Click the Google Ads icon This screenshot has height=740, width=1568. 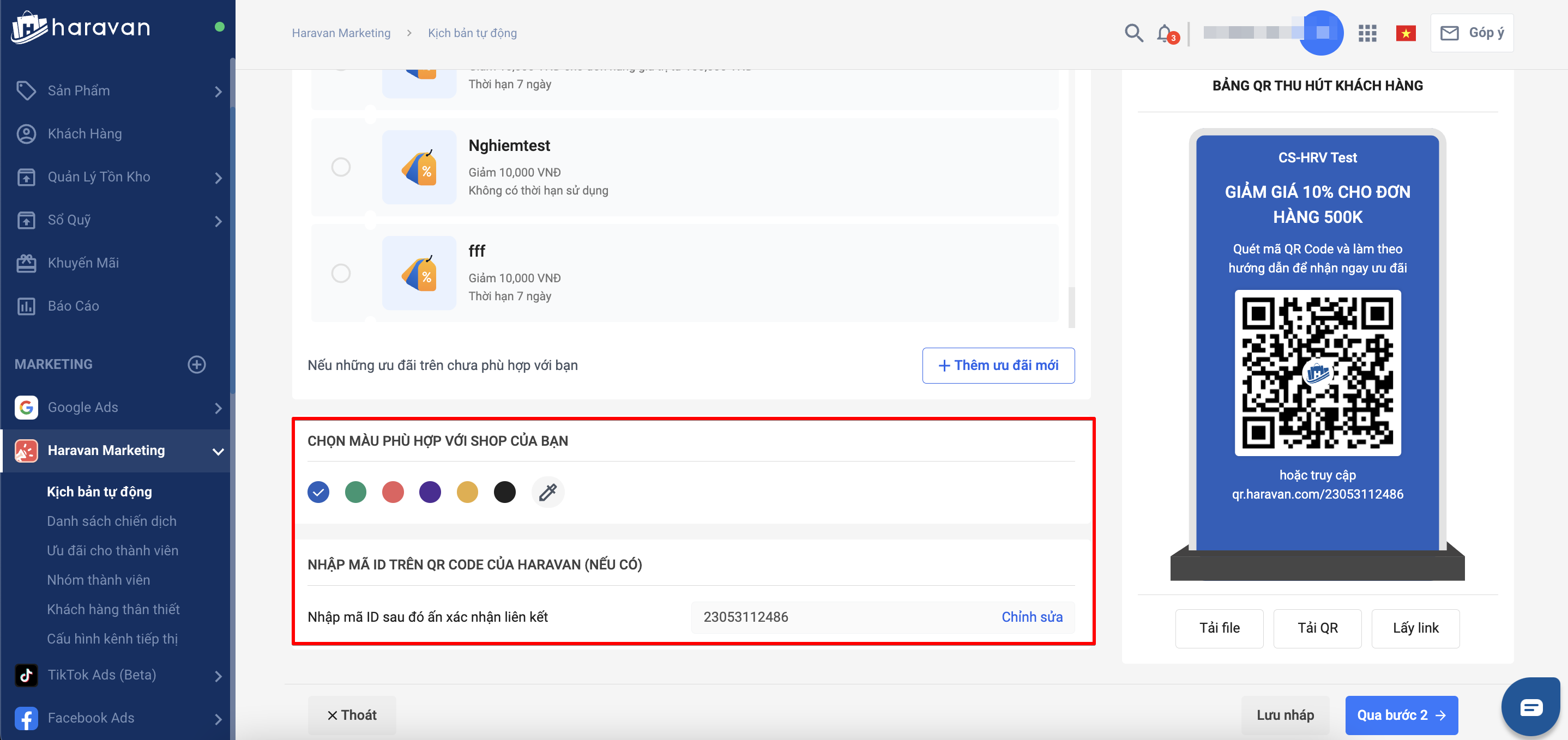coord(26,407)
